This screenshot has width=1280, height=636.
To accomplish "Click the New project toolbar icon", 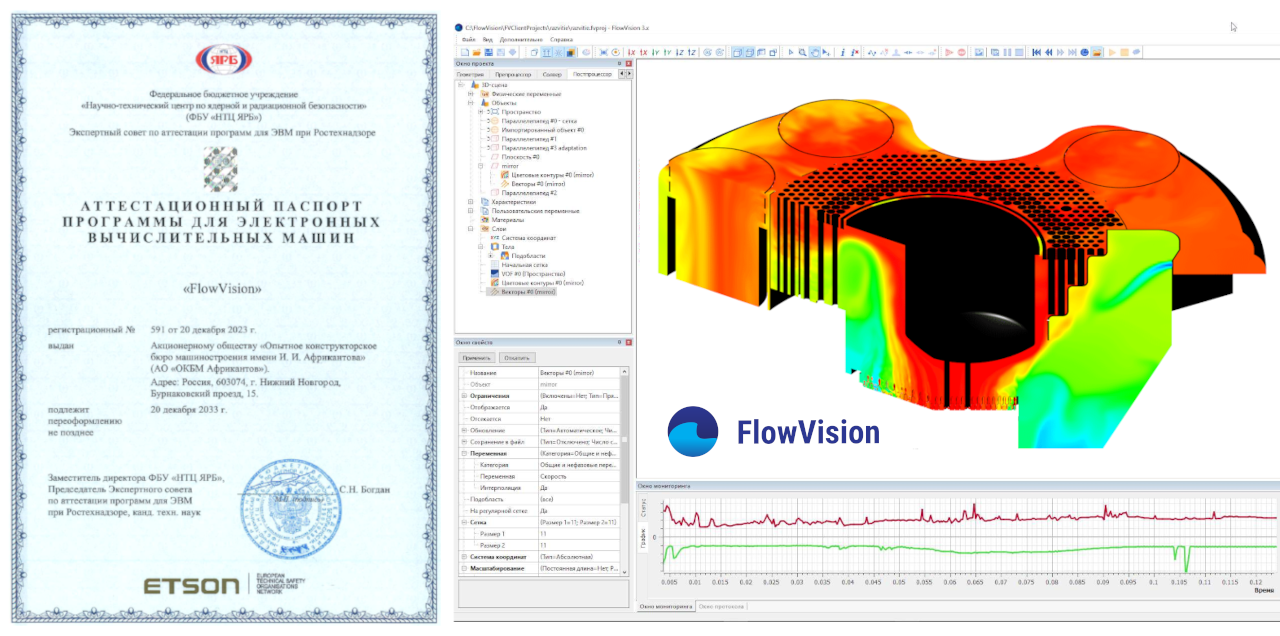I will 465,52.
